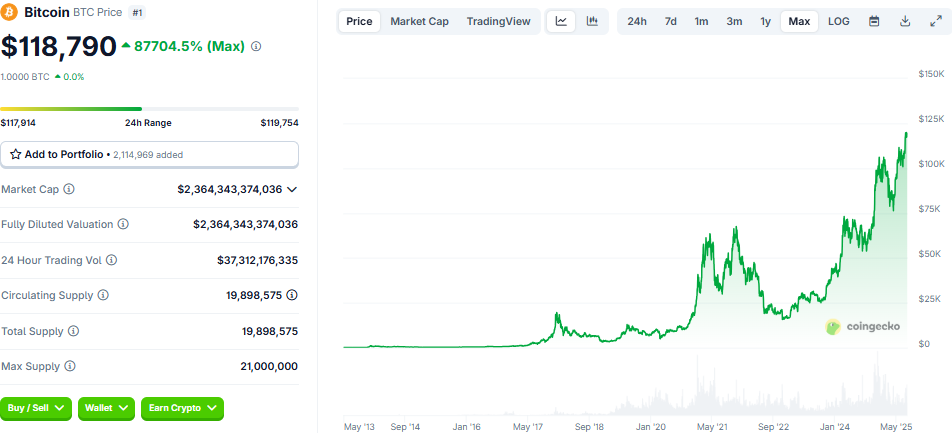Click the Total Supply 19,898,575 value

tap(270, 332)
